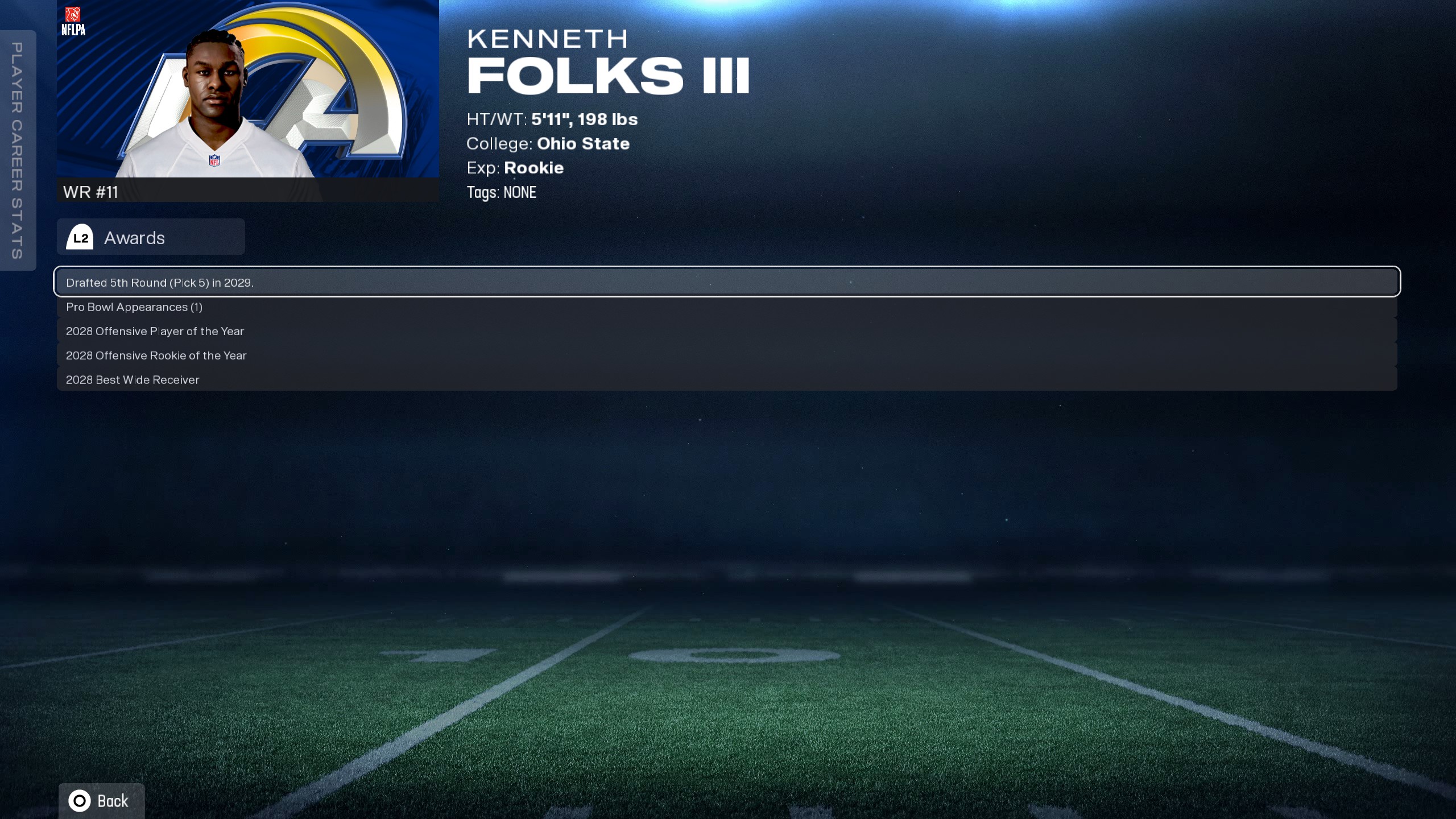
Task: Select 2028 Offensive Player of the Year row
Action: coord(727,331)
